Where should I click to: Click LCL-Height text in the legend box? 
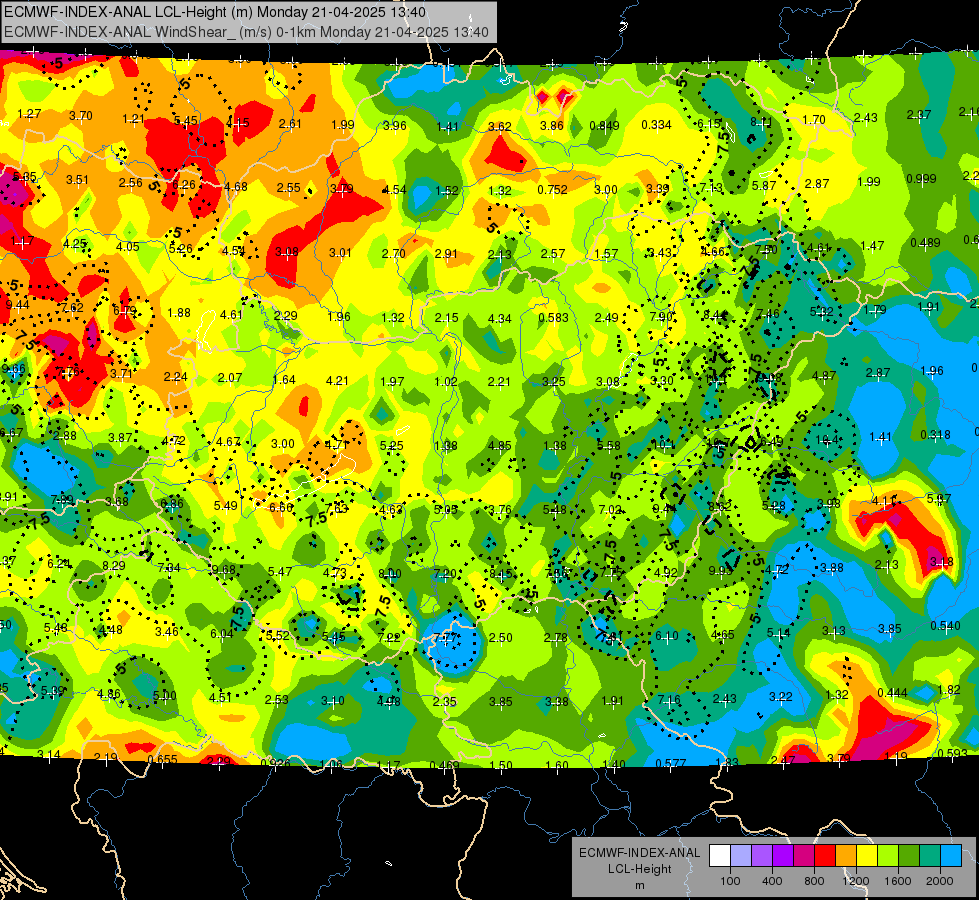[639, 869]
